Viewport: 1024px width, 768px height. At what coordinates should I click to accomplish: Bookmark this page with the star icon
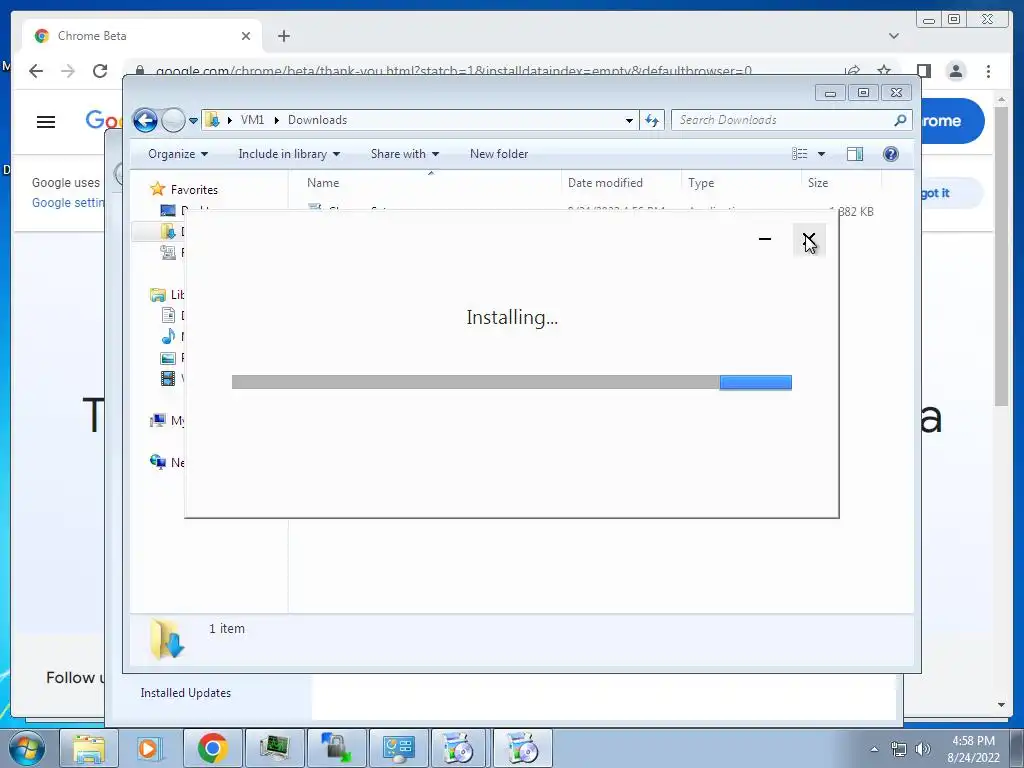click(x=884, y=71)
